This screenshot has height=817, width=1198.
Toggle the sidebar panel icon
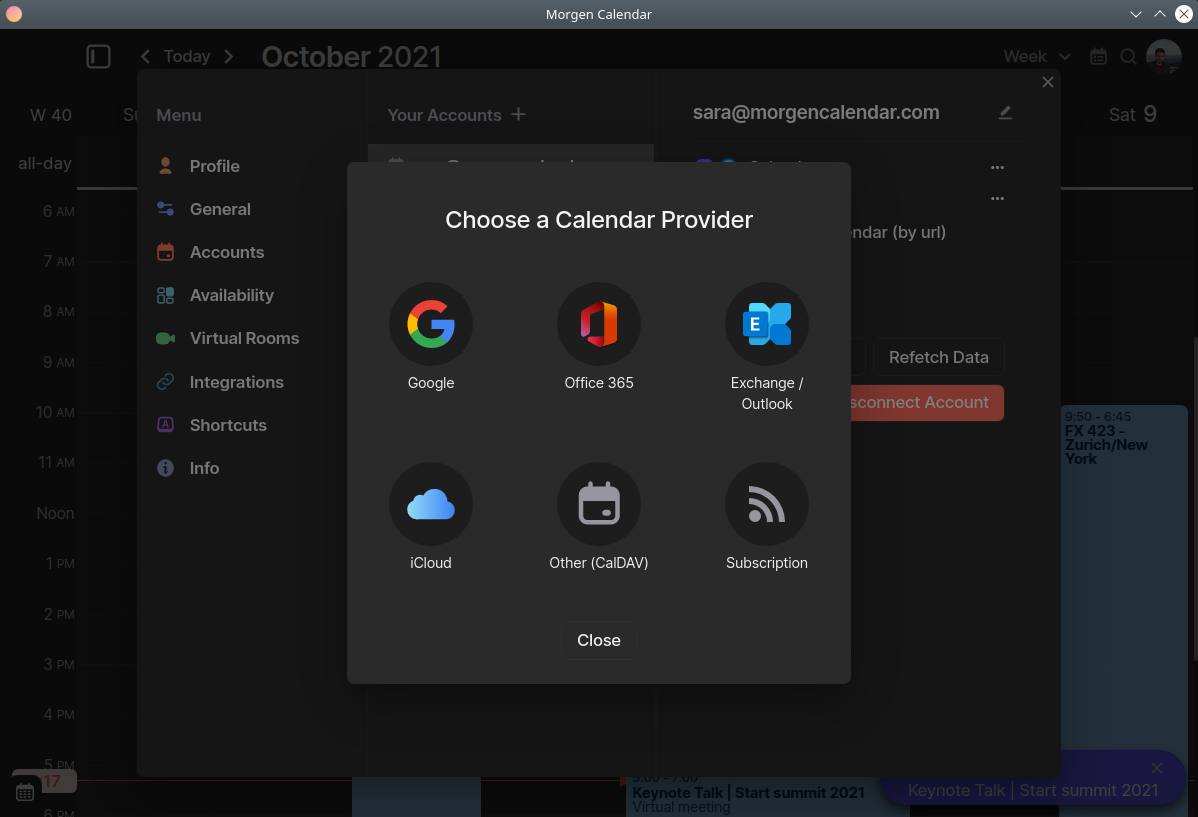click(x=98, y=57)
